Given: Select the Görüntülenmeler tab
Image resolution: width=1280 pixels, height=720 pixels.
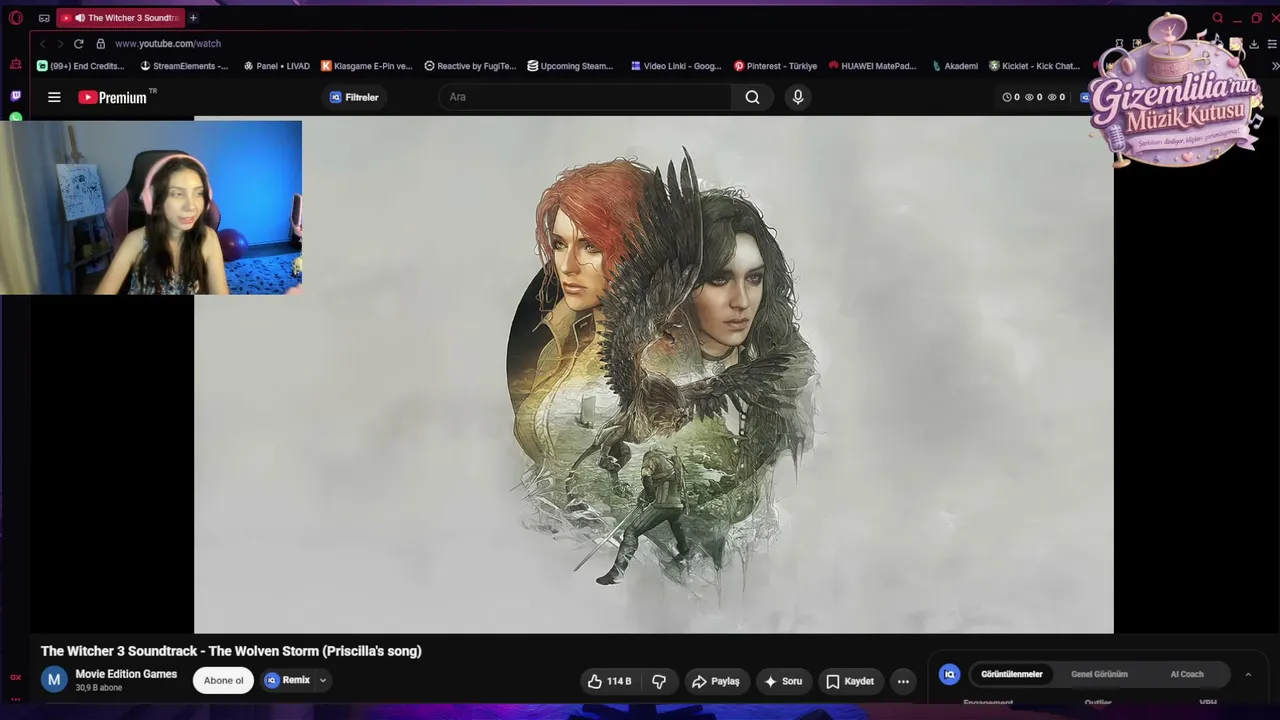Looking at the screenshot, I should coord(1012,674).
